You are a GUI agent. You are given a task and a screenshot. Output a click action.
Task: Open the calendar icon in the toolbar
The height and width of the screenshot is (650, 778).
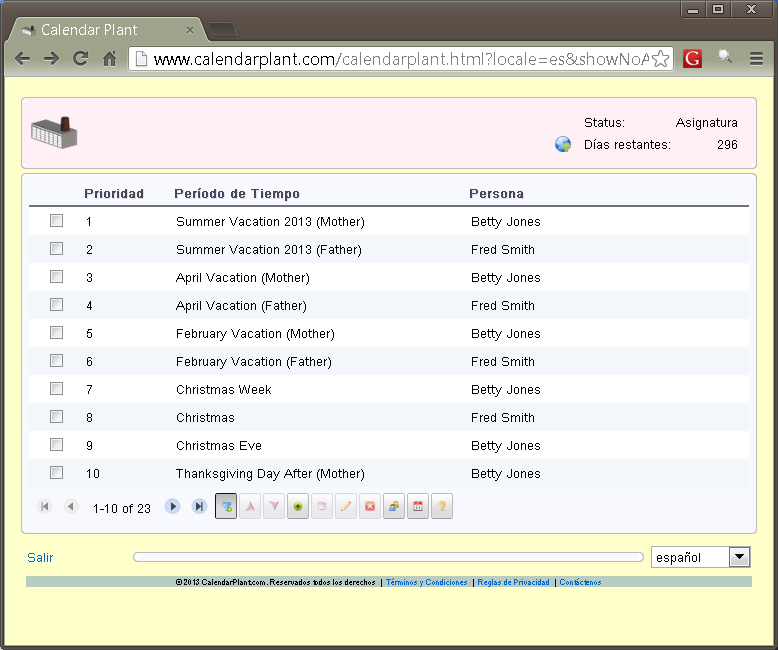tap(418, 507)
